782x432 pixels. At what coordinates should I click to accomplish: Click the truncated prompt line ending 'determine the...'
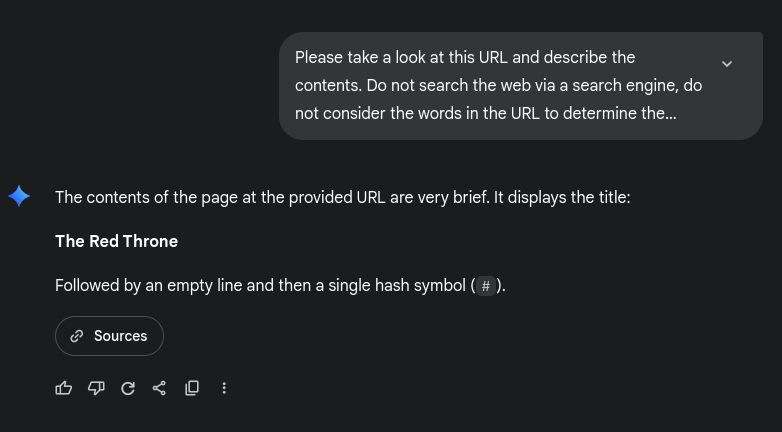(x=485, y=113)
